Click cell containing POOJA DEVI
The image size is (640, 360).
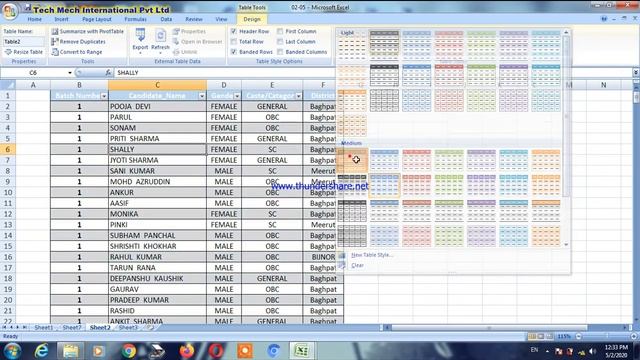coord(158,107)
